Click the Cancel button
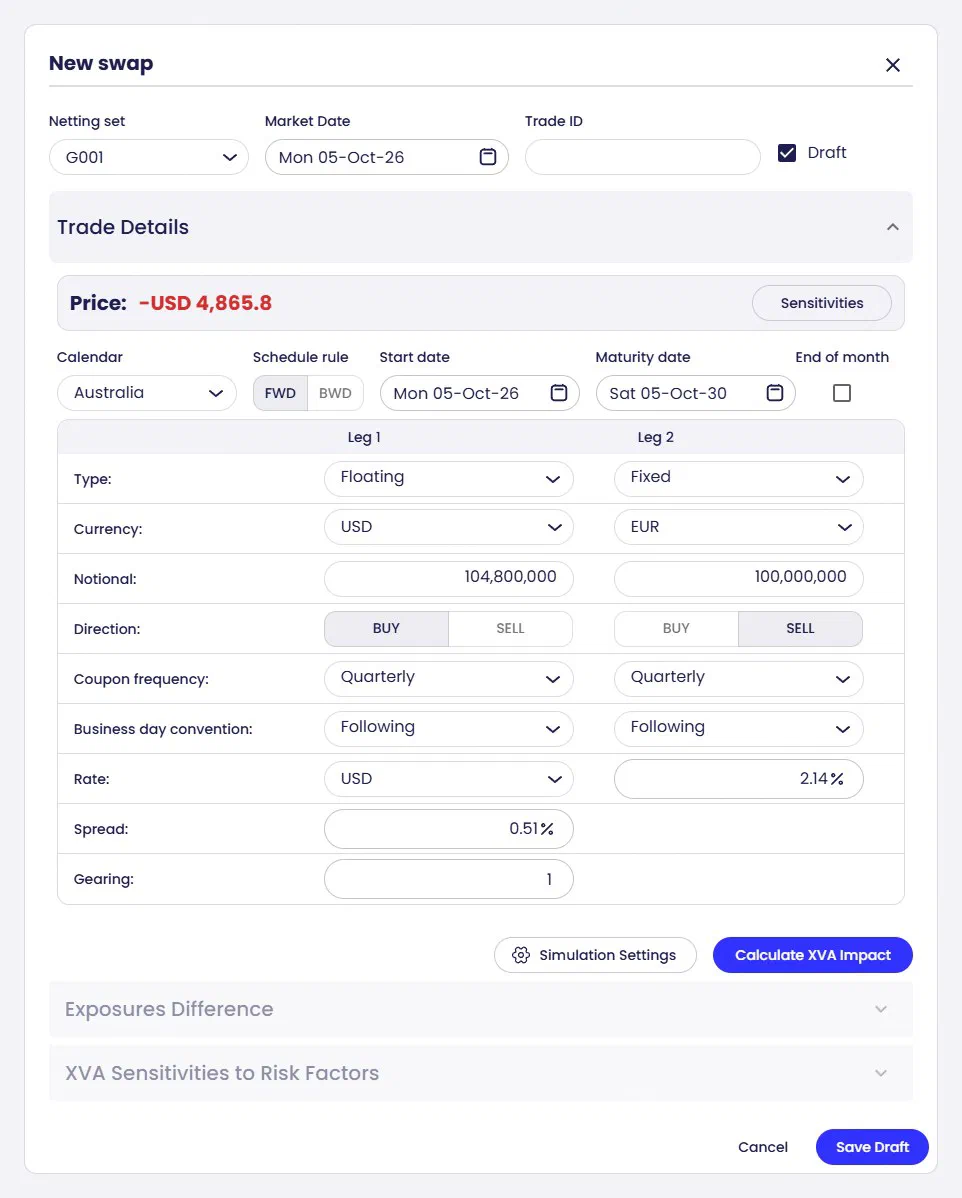This screenshot has height=1198, width=962. coord(763,1147)
